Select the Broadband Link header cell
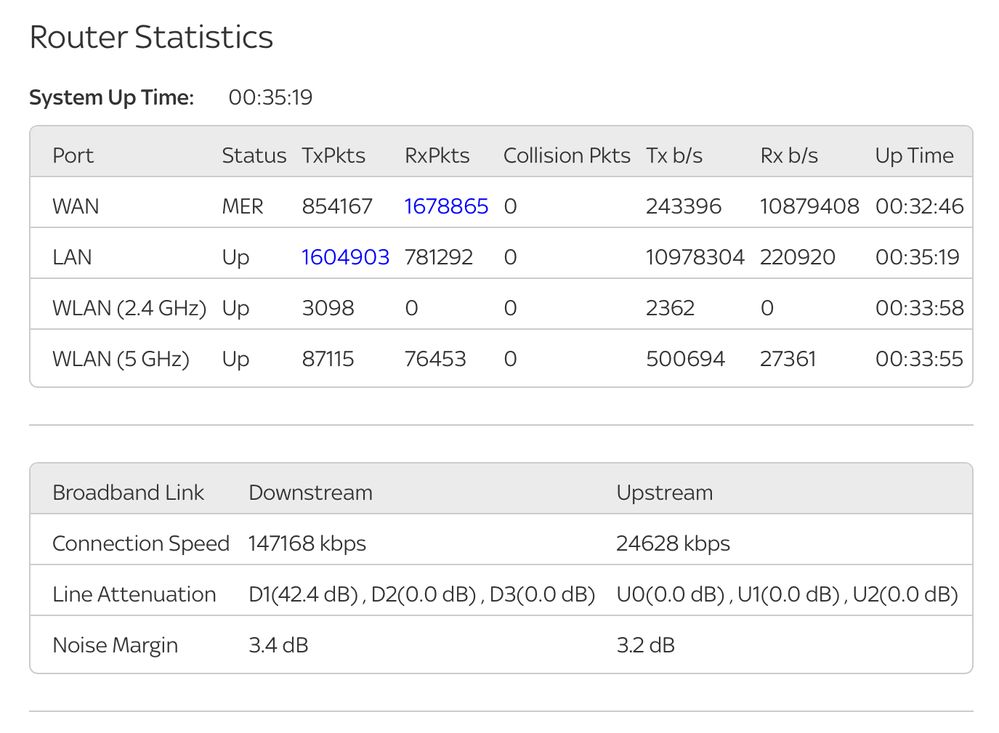 [128, 492]
